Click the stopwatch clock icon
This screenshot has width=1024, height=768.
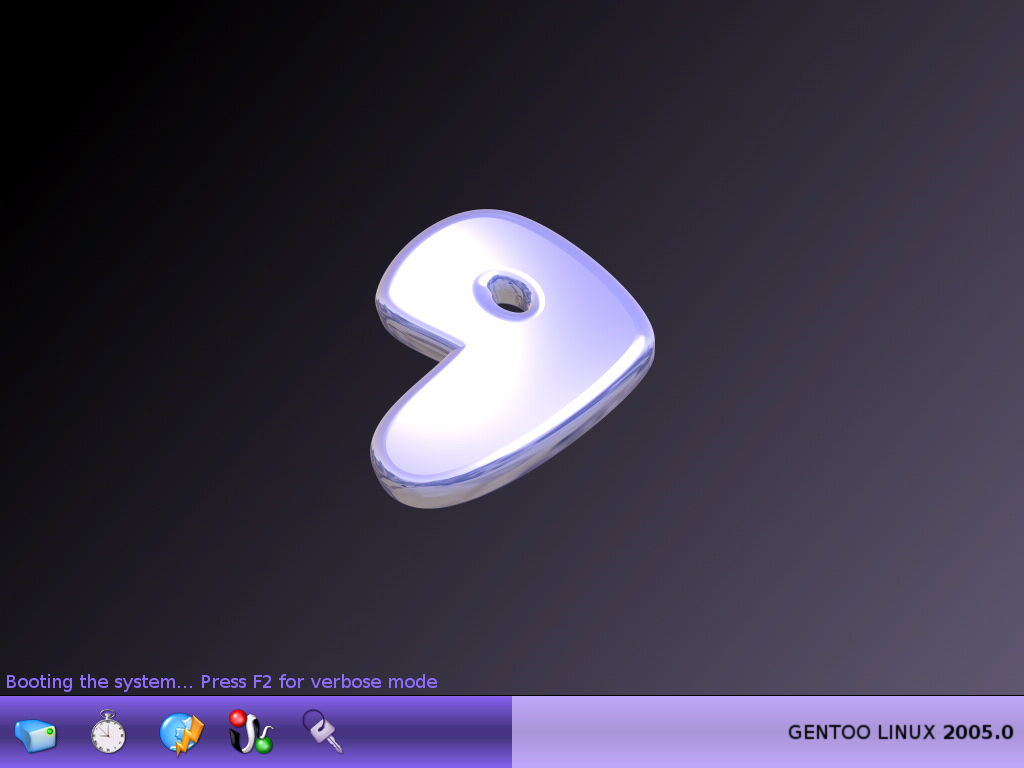click(108, 731)
